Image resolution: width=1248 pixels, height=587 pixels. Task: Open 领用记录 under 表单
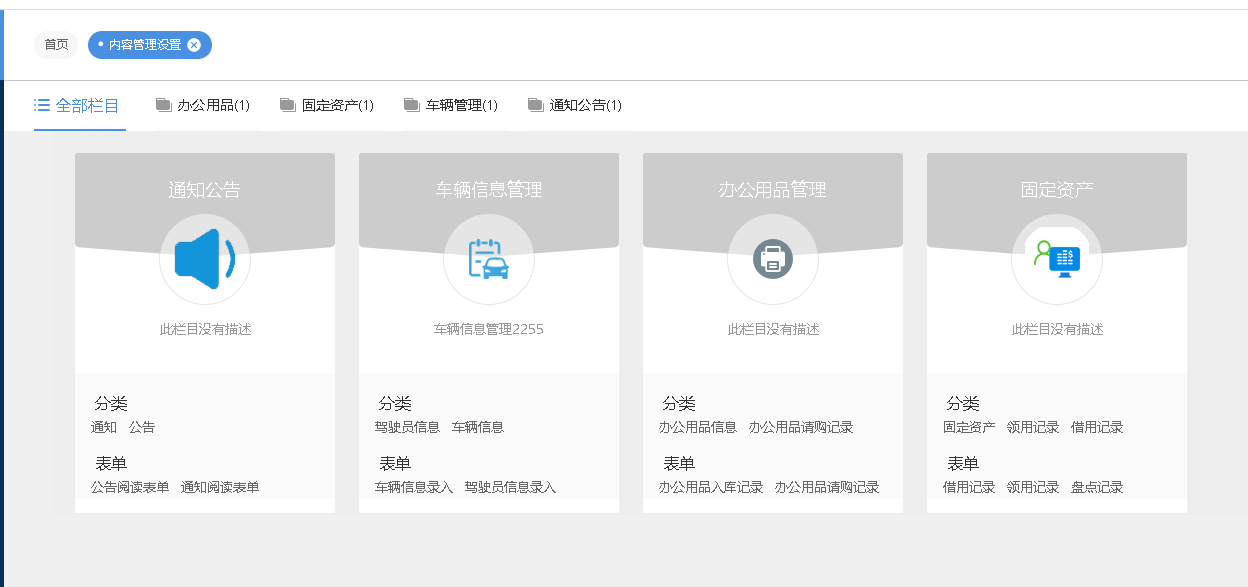click(x=1033, y=487)
